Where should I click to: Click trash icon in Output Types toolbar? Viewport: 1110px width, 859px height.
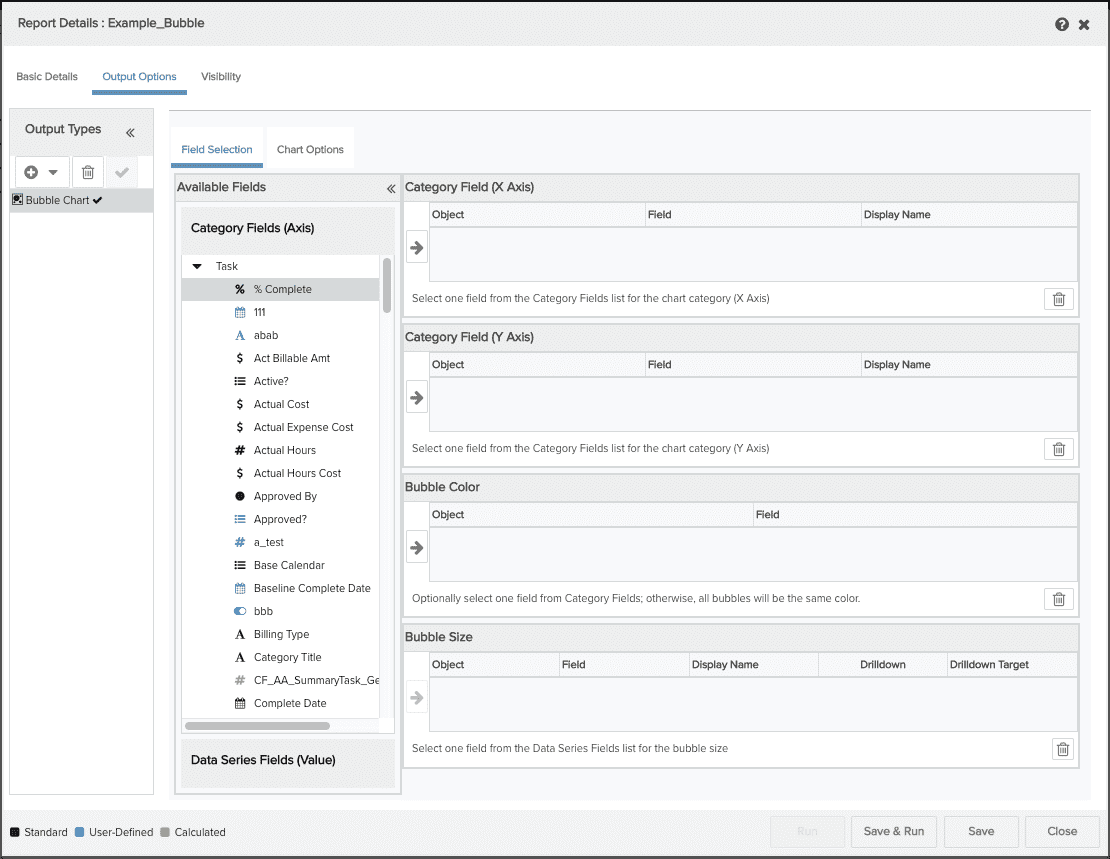[x=88, y=172]
